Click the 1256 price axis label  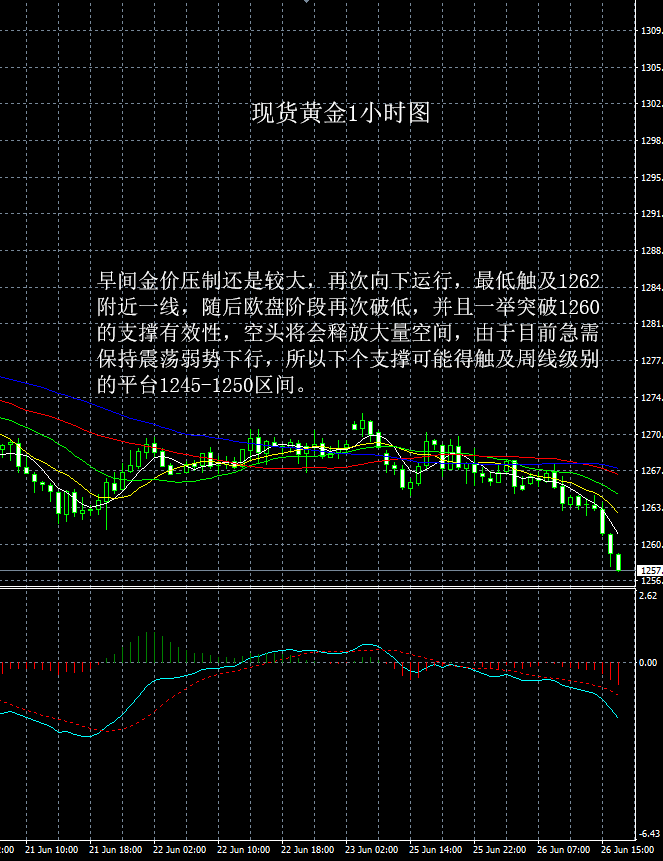click(651, 580)
